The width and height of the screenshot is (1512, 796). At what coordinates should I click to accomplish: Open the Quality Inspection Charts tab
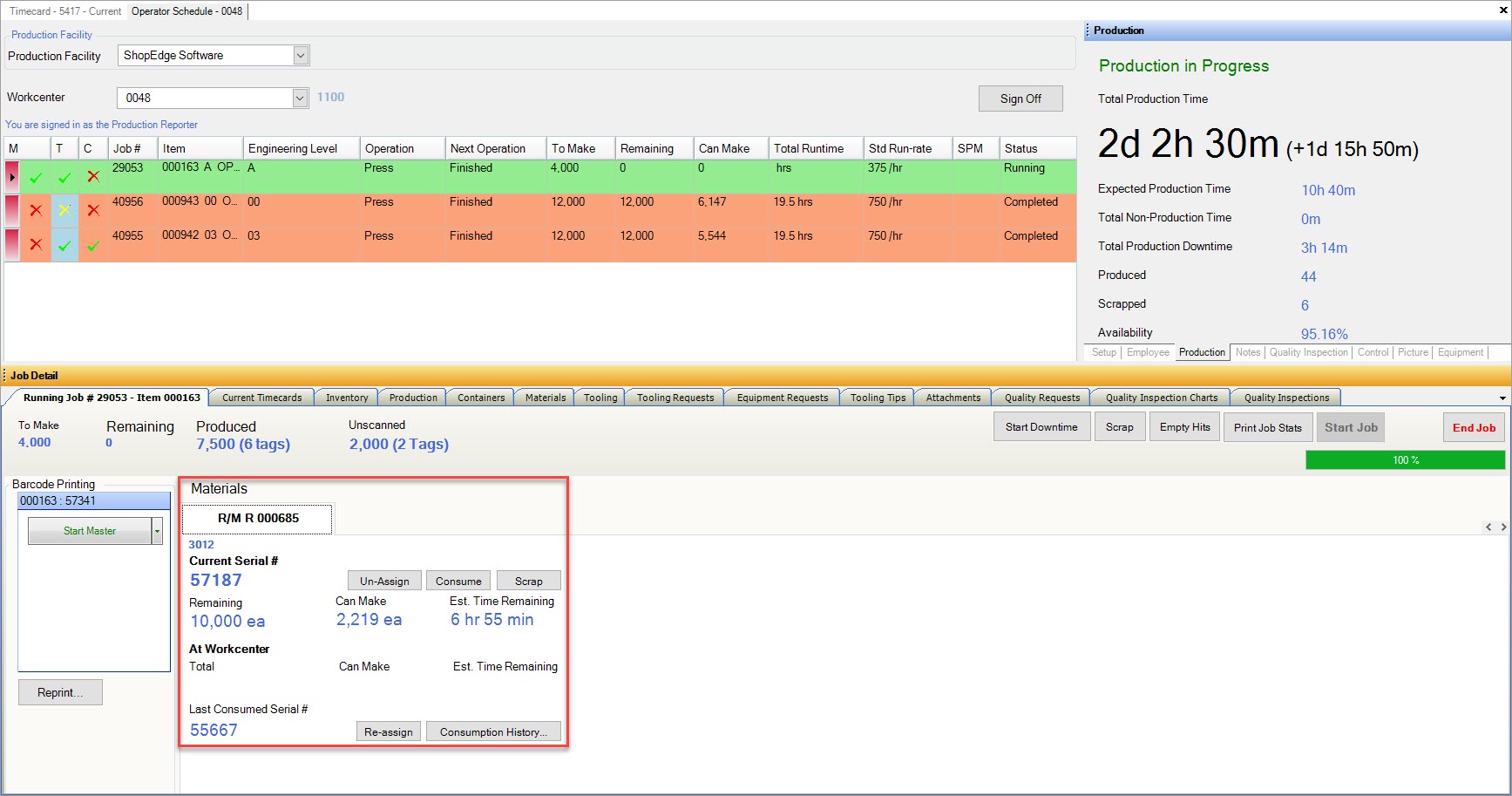coord(1162,398)
